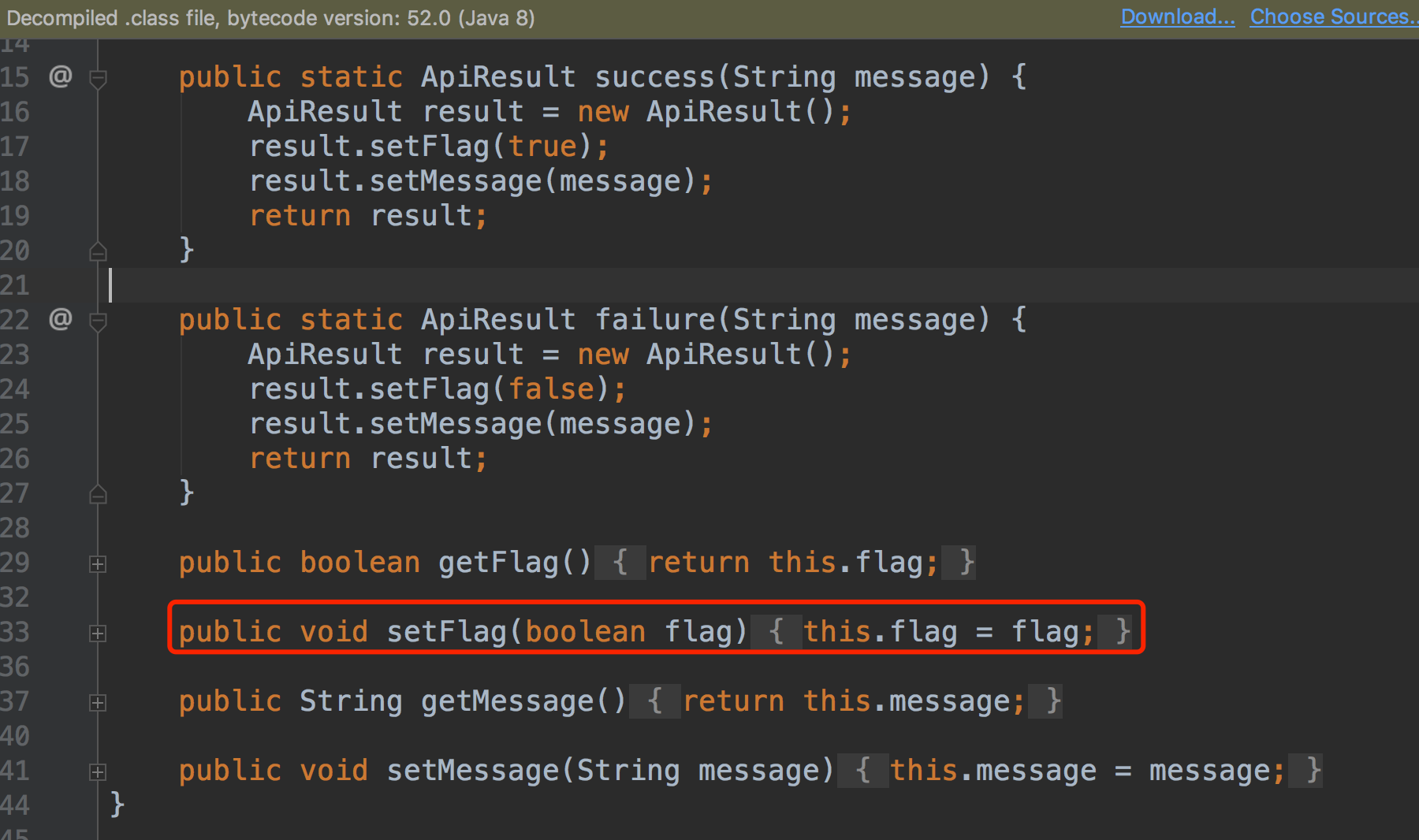Screen dimensions: 1419x840
Task: Click the @ gutter icon on line 22
Action: [61, 319]
